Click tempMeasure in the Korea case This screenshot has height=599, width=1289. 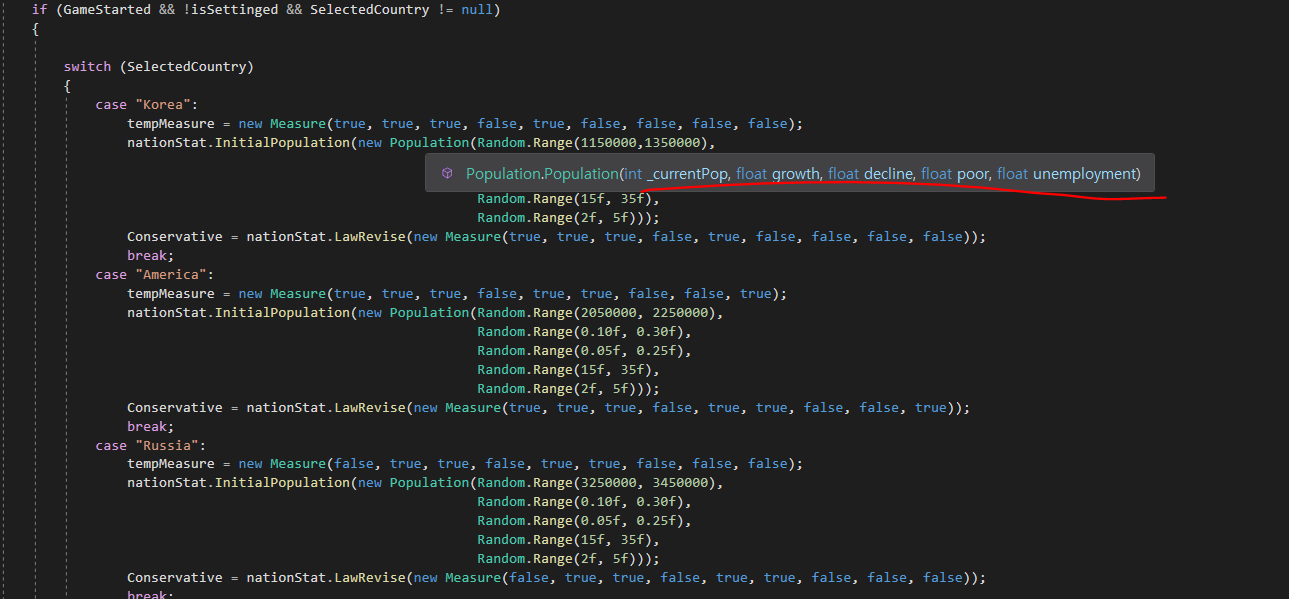[x=171, y=124]
